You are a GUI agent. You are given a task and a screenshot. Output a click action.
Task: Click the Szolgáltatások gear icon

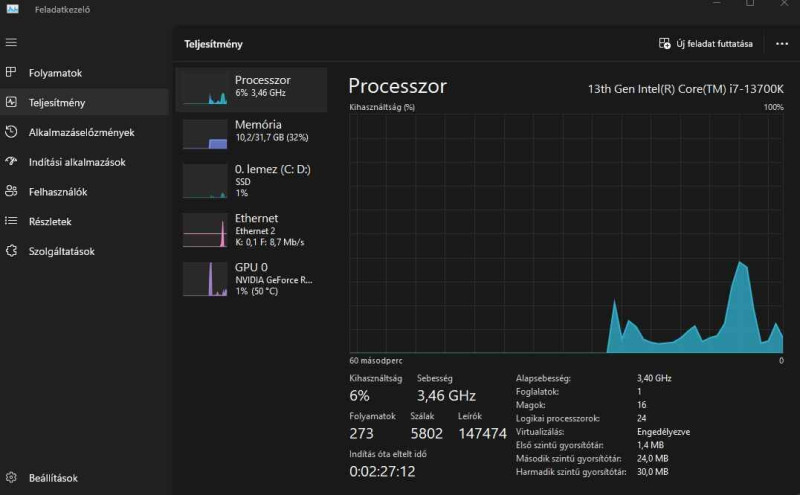point(11,251)
